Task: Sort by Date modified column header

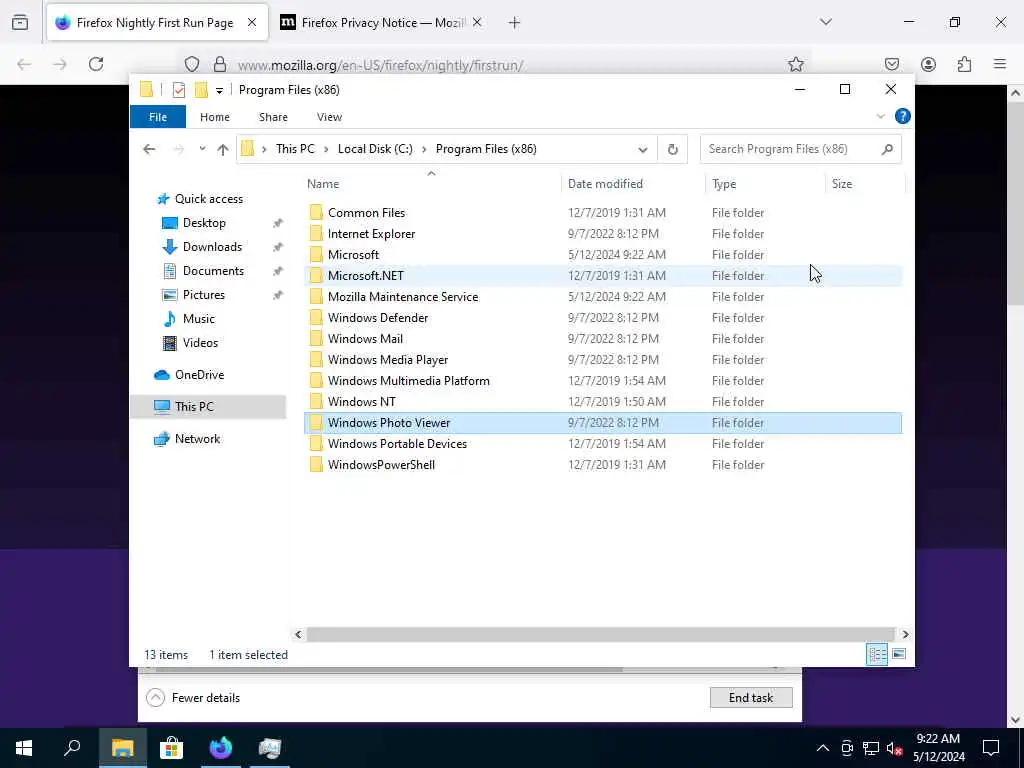Action: coord(632,184)
